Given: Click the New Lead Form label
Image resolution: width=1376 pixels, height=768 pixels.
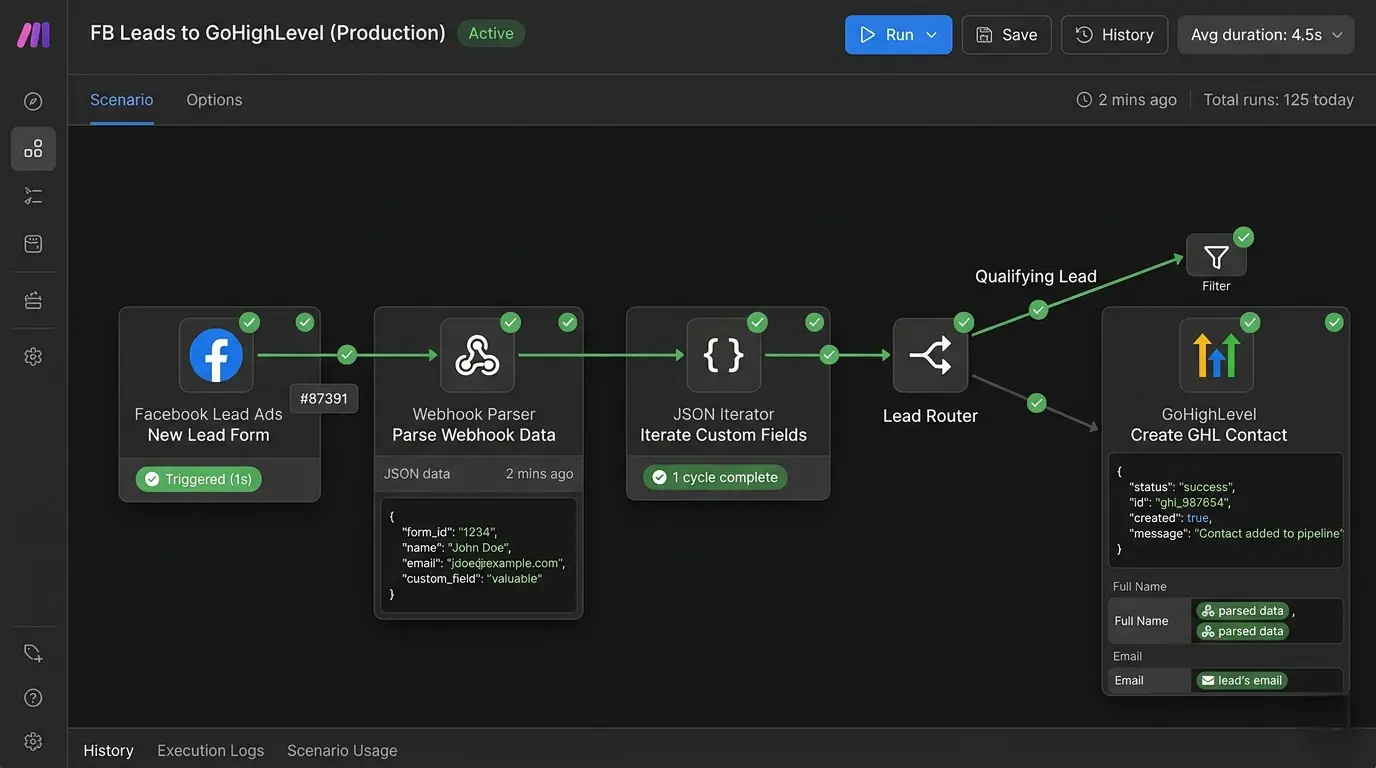Looking at the screenshot, I should click(x=208, y=435).
